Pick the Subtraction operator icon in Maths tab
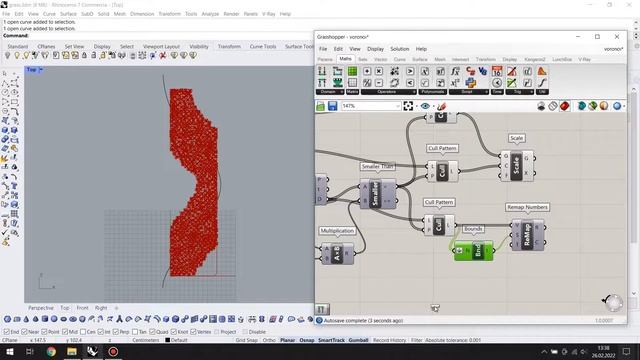 (379, 82)
